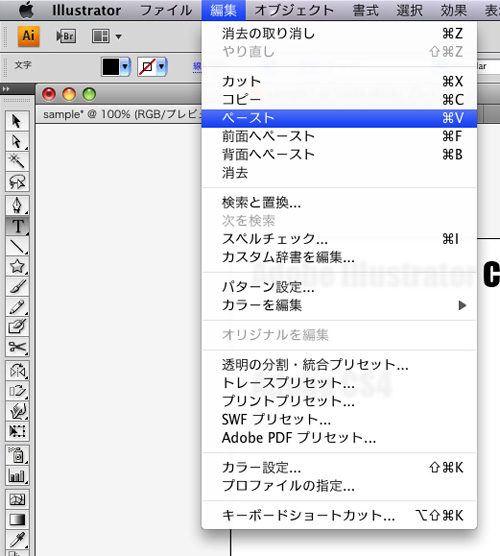Choose 前面へペースト menu item
The height and width of the screenshot is (556, 500).
click(339, 136)
